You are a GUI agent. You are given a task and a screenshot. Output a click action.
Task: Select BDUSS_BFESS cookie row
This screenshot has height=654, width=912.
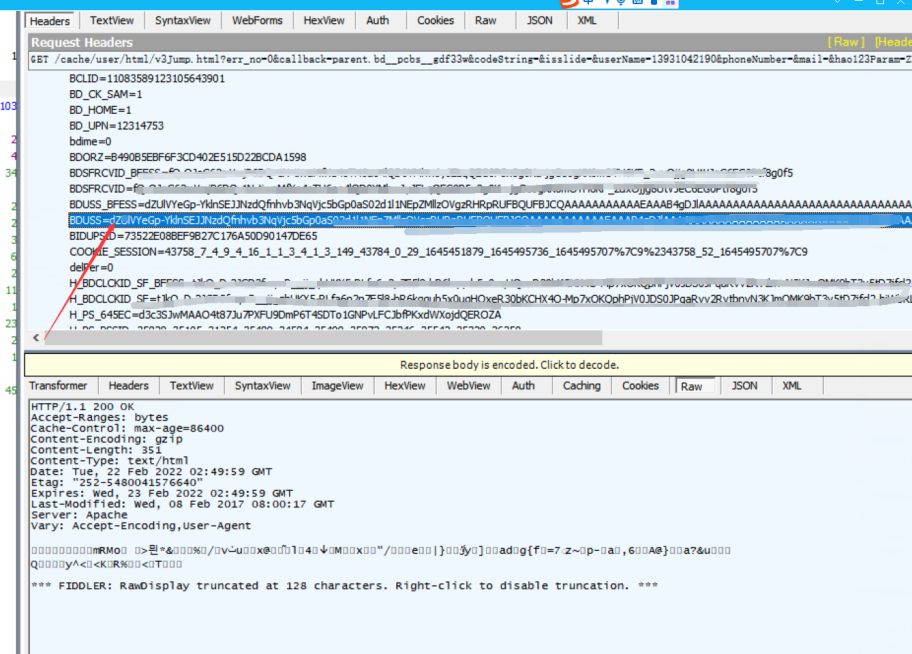[490, 204]
